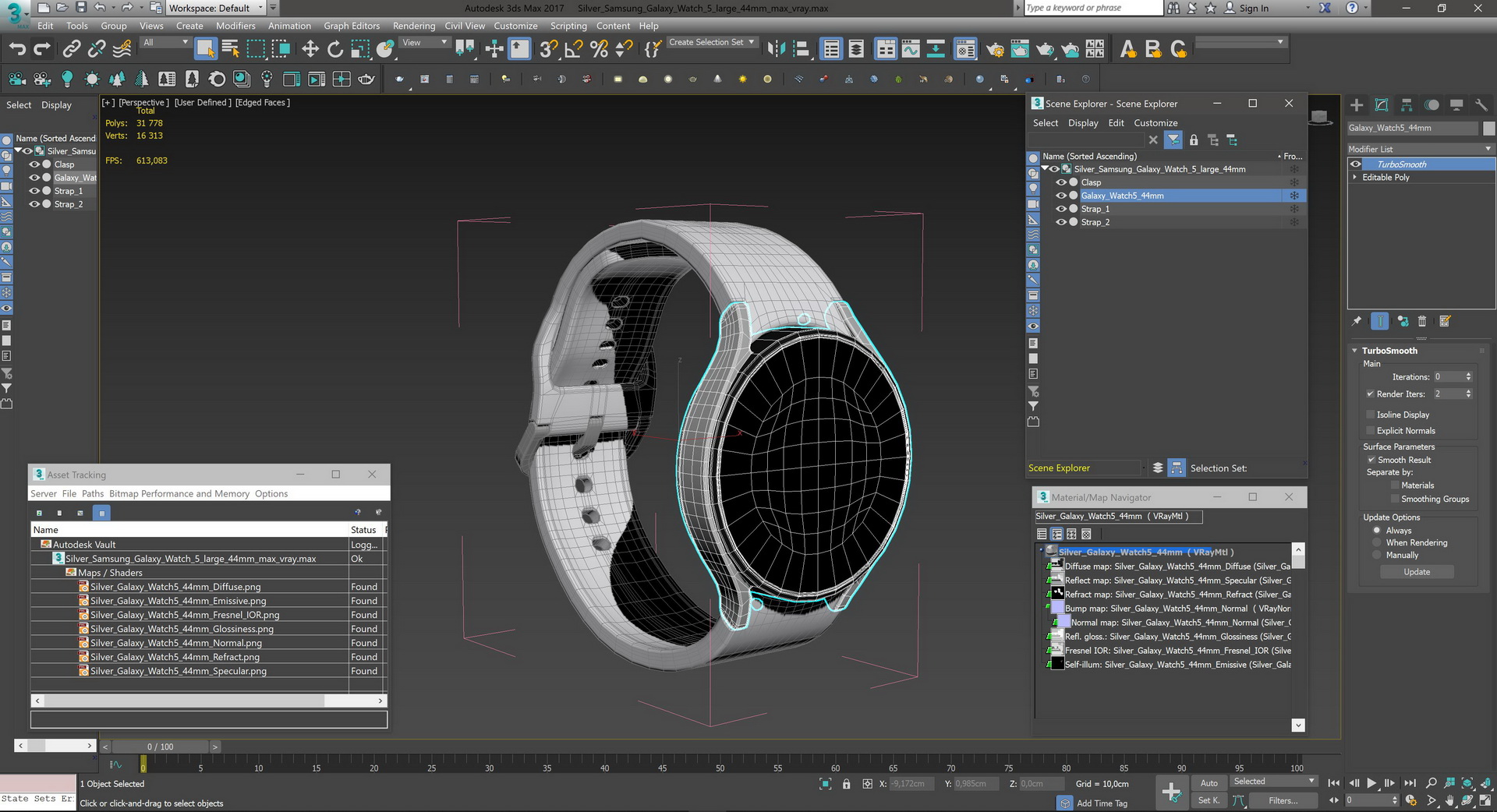Open the Rendering menu

pyautogui.click(x=413, y=26)
